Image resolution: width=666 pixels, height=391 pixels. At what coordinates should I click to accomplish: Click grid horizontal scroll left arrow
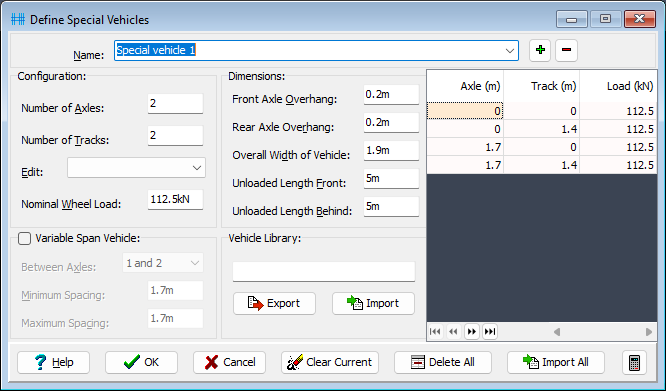557,332
